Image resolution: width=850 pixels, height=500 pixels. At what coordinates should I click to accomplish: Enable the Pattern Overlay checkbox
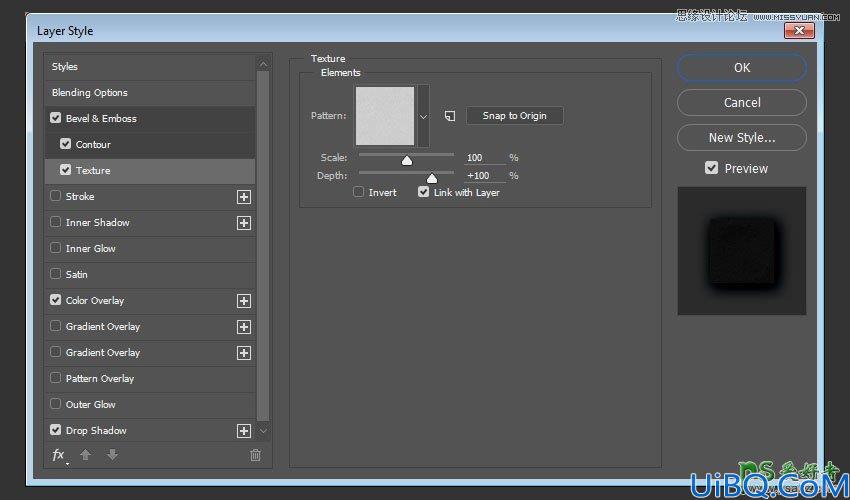pyautogui.click(x=55, y=377)
